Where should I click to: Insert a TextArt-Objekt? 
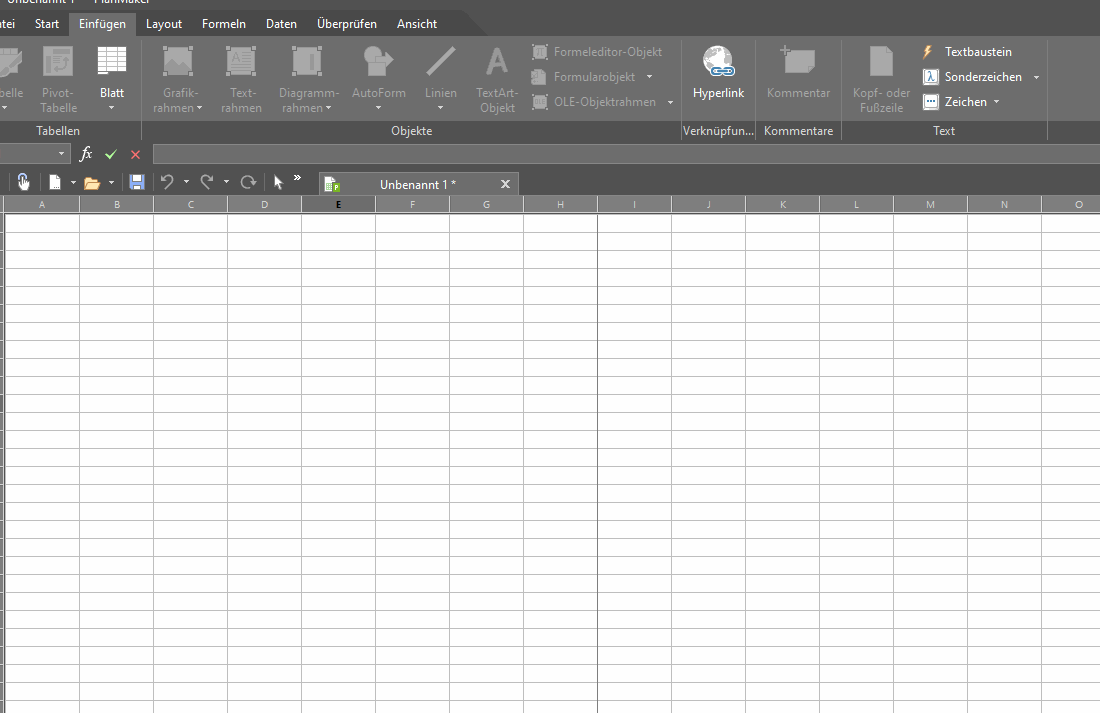click(x=497, y=79)
